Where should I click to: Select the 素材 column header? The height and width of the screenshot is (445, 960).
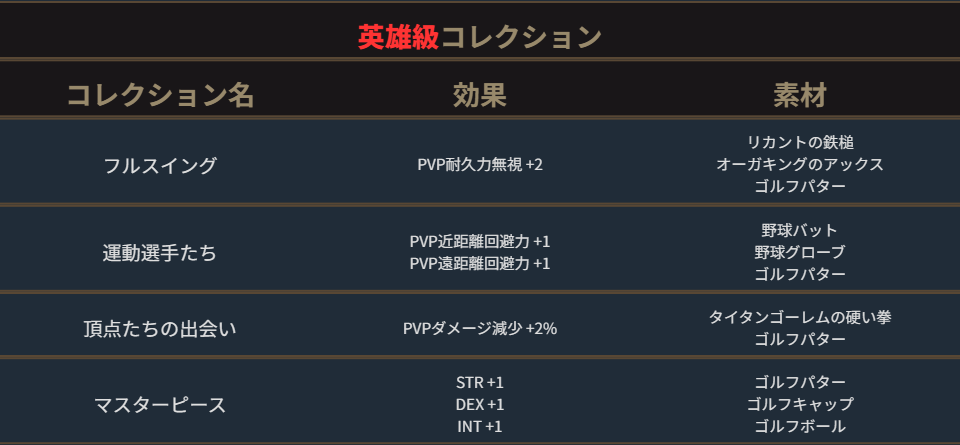800,95
